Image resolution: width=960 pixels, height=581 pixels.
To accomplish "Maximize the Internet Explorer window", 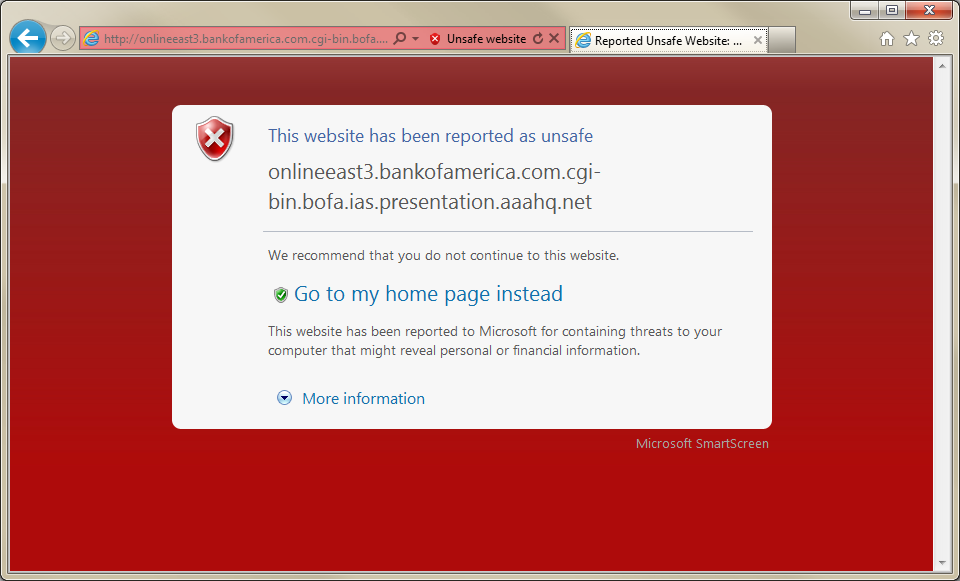I will pos(892,10).
